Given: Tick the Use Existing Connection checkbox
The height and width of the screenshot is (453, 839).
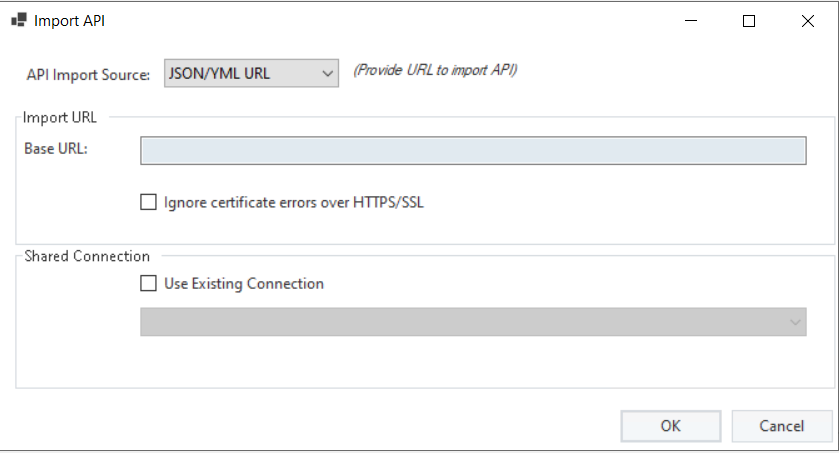Looking at the screenshot, I should pos(149,283).
